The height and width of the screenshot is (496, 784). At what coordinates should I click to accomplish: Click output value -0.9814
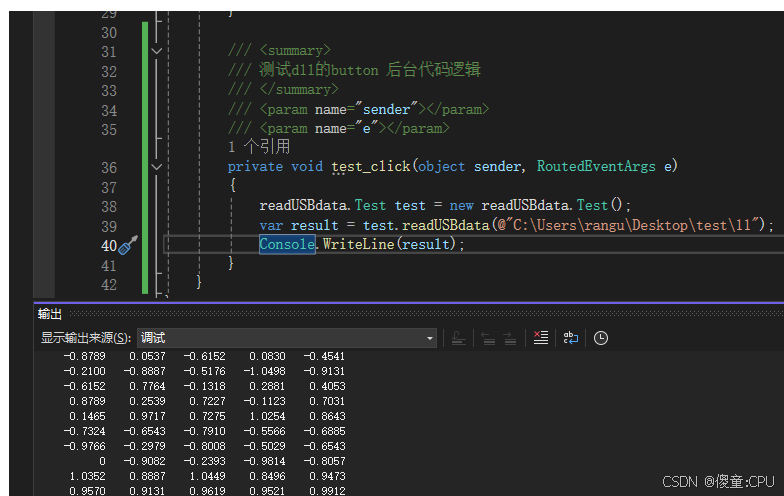click(264, 461)
